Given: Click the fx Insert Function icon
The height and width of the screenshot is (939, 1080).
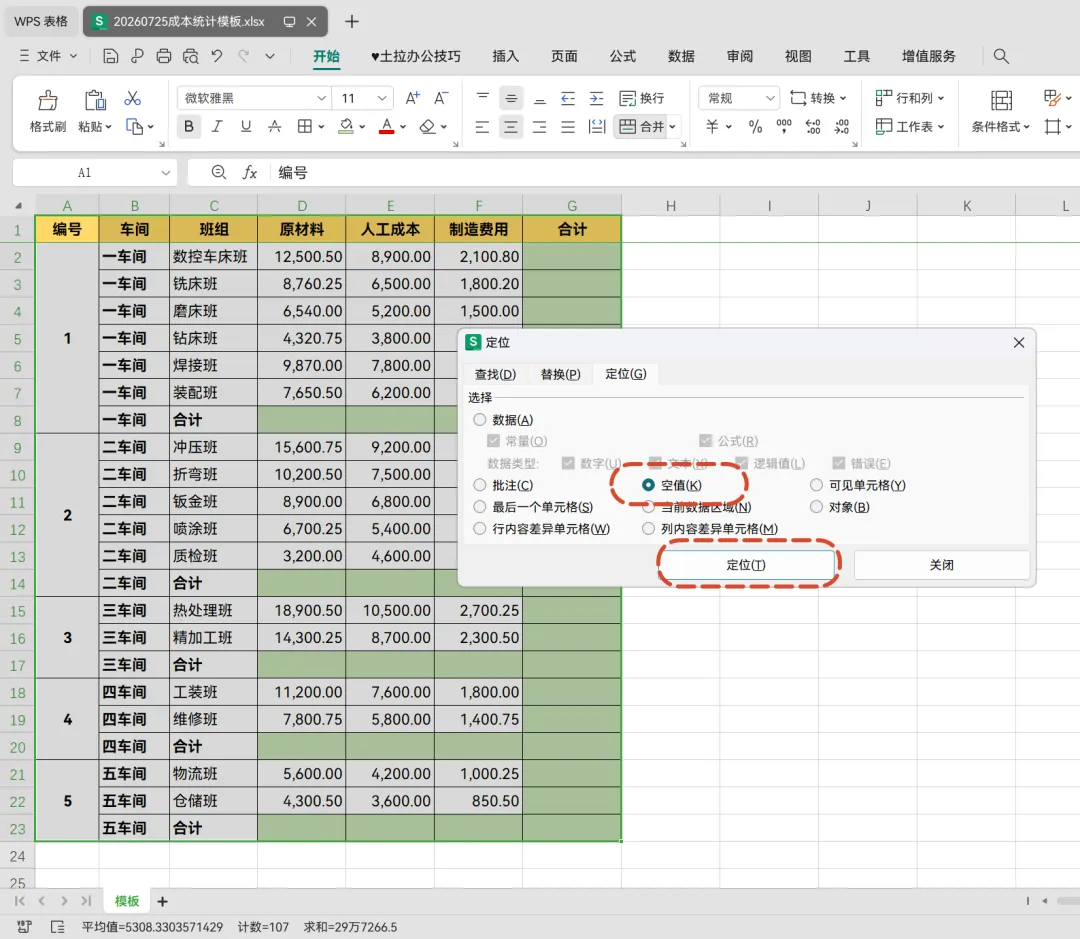Looking at the screenshot, I should 250,172.
